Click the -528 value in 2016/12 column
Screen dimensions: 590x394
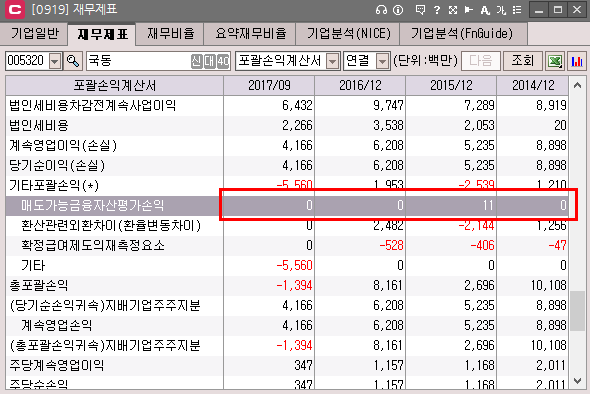click(391, 245)
